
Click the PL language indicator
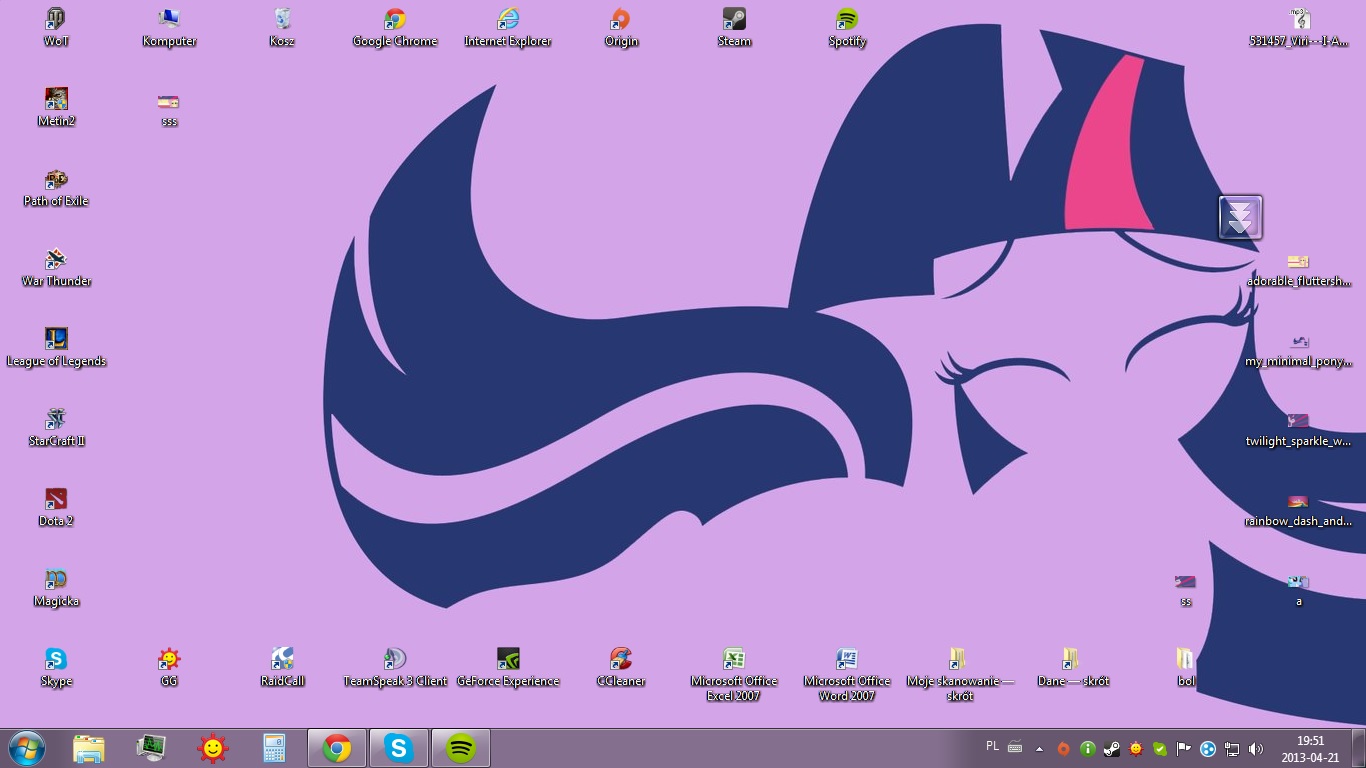(x=992, y=746)
